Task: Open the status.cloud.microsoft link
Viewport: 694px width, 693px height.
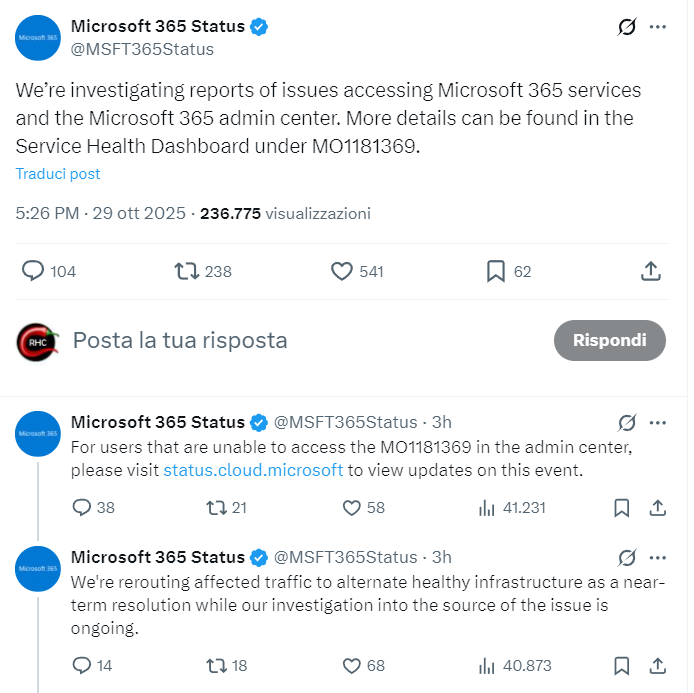Action: 253,470
